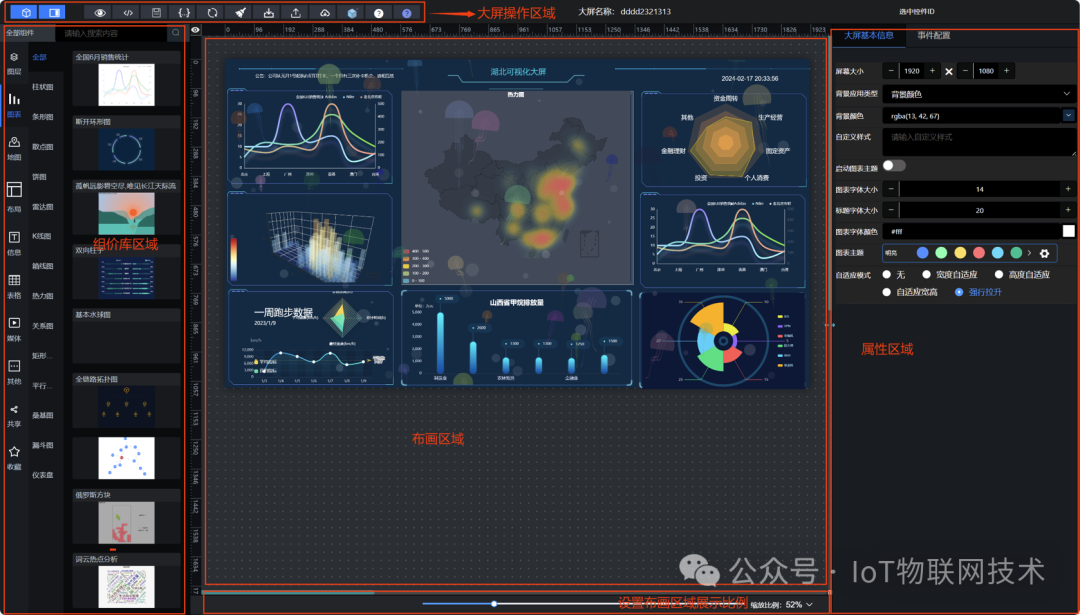The height and width of the screenshot is (615, 1080).
Task: Open the 缩放比例 52% dropdown
Action: (x=799, y=604)
